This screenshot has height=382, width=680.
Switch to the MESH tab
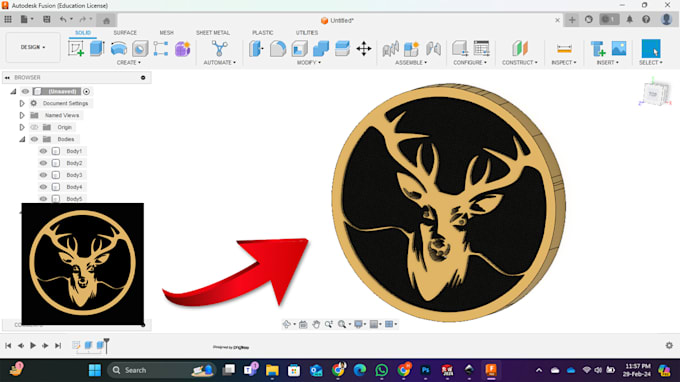click(167, 33)
